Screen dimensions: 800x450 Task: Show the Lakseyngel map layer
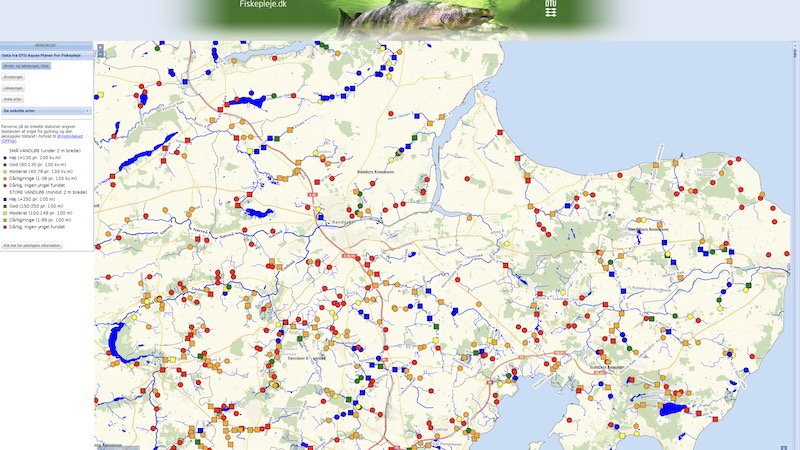click(13, 88)
